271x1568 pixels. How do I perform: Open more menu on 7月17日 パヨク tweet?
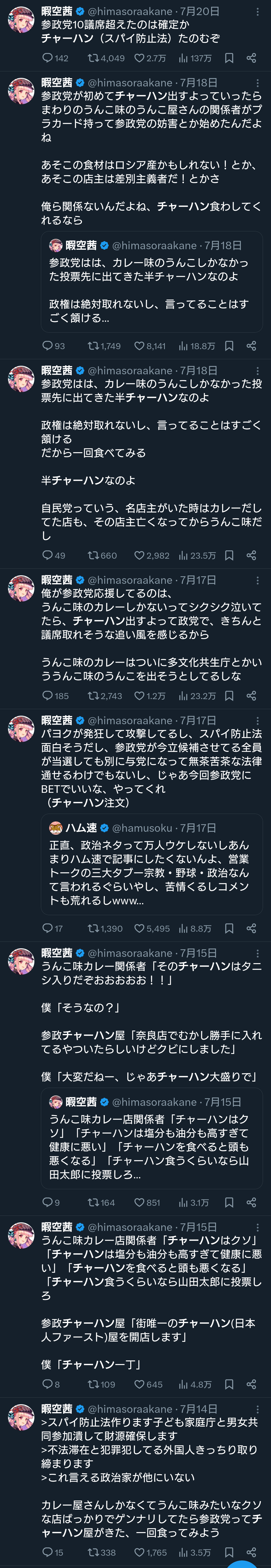click(x=258, y=721)
